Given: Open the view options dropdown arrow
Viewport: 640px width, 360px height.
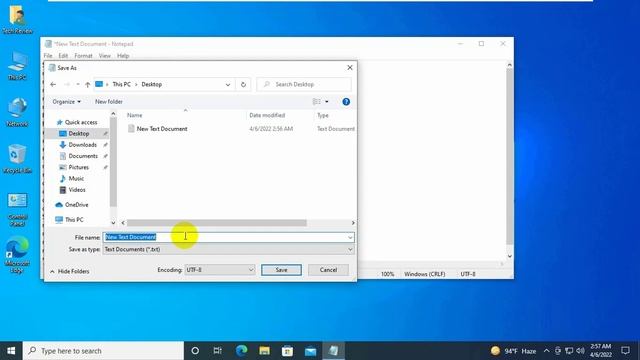Looking at the screenshot, I should tap(327, 102).
